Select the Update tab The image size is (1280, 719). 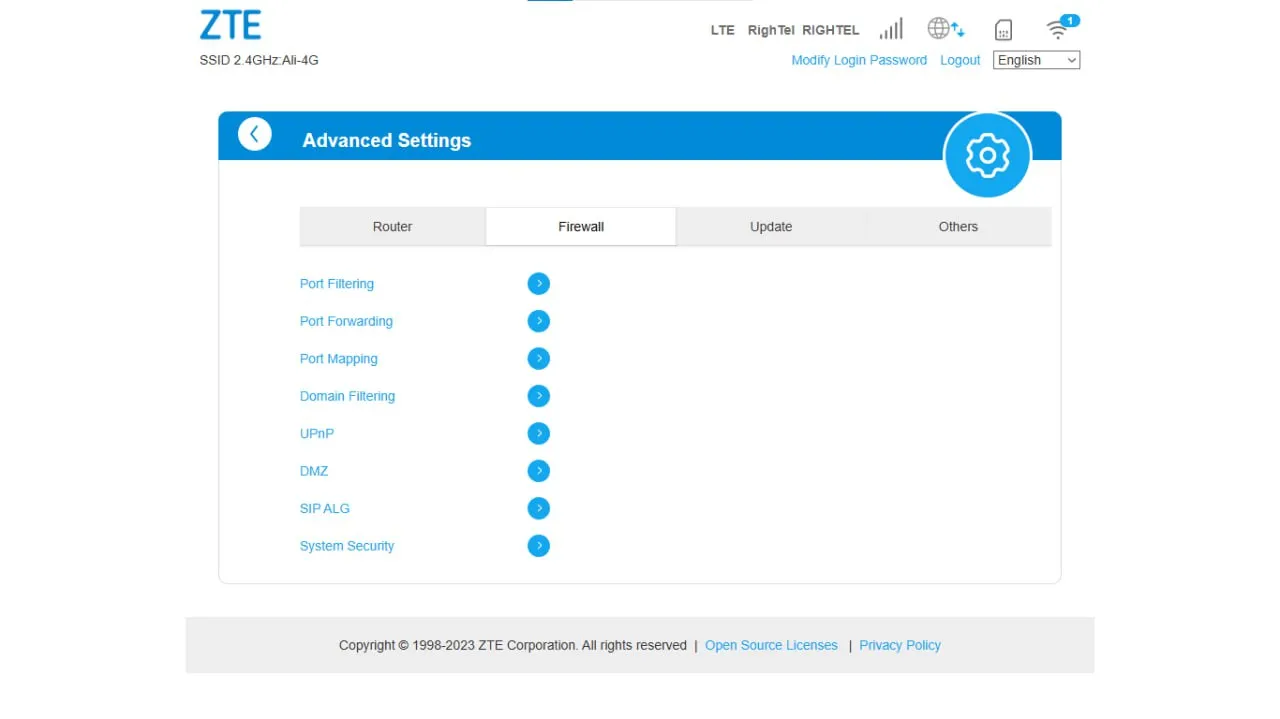[x=770, y=227]
